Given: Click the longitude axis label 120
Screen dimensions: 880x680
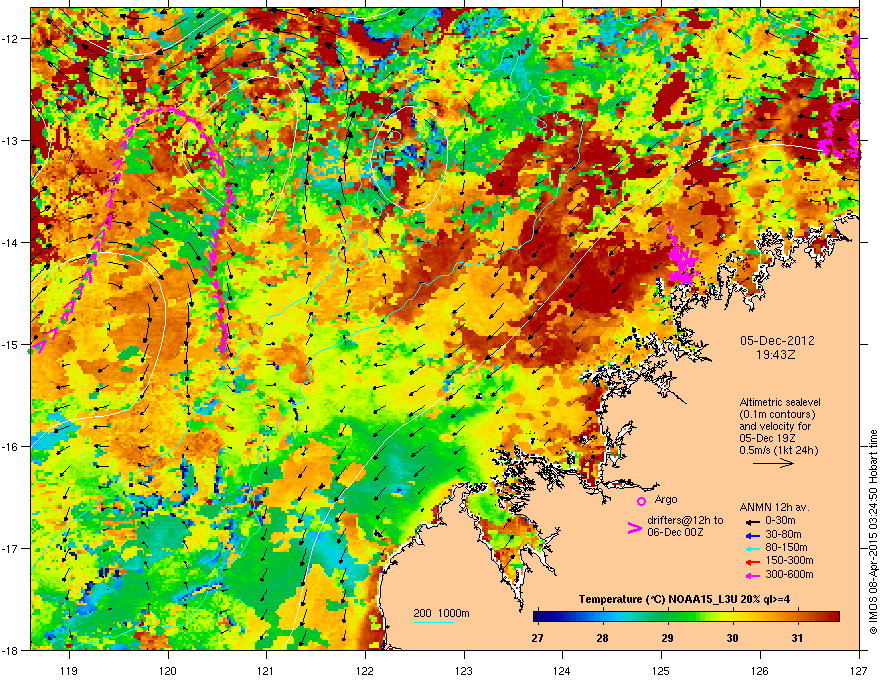Looking at the screenshot, I should (x=168, y=670).
